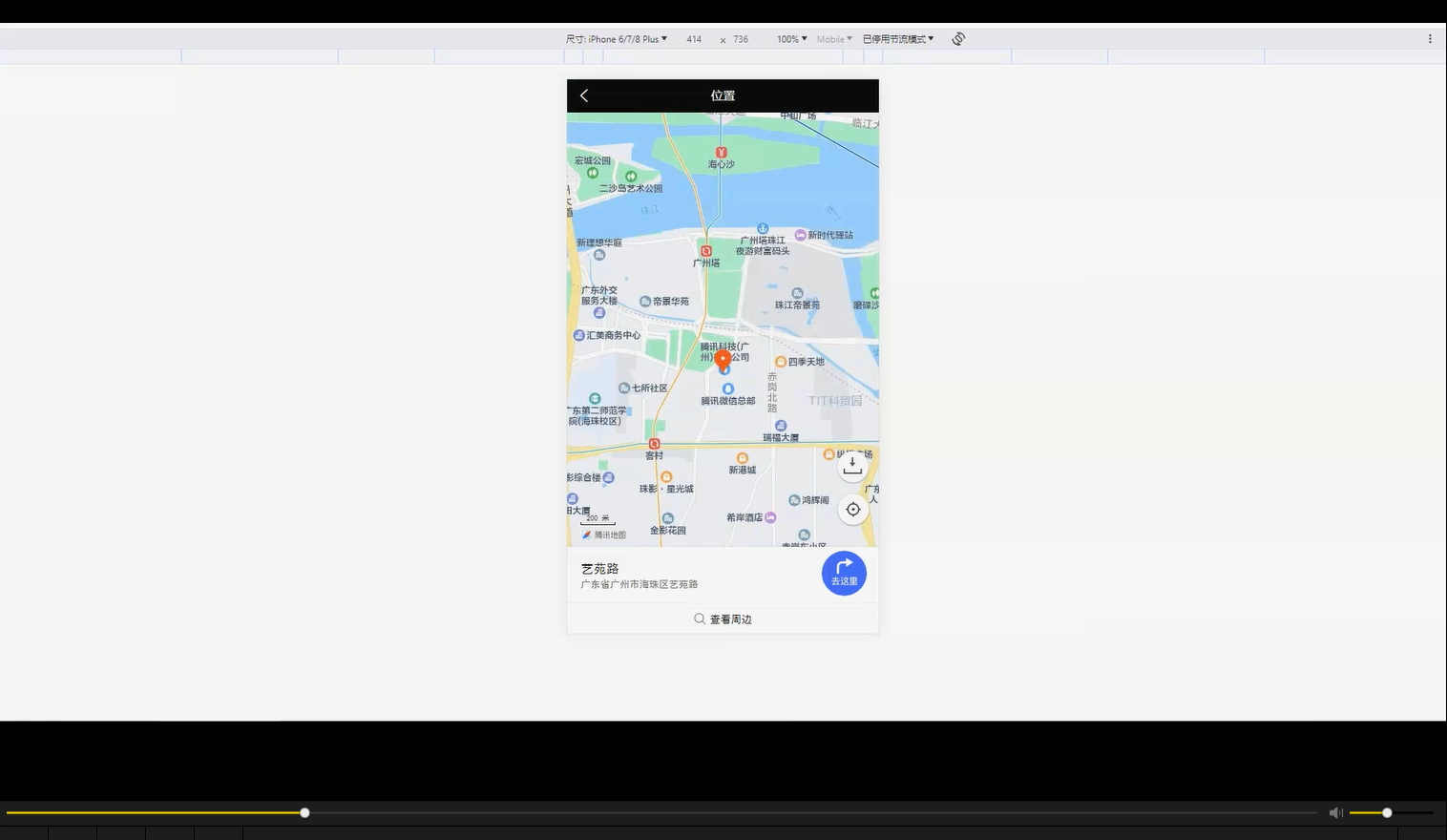Adjust the volume slider handle
This screenshot has height=840, width=1447.
tap(1387, 813)
